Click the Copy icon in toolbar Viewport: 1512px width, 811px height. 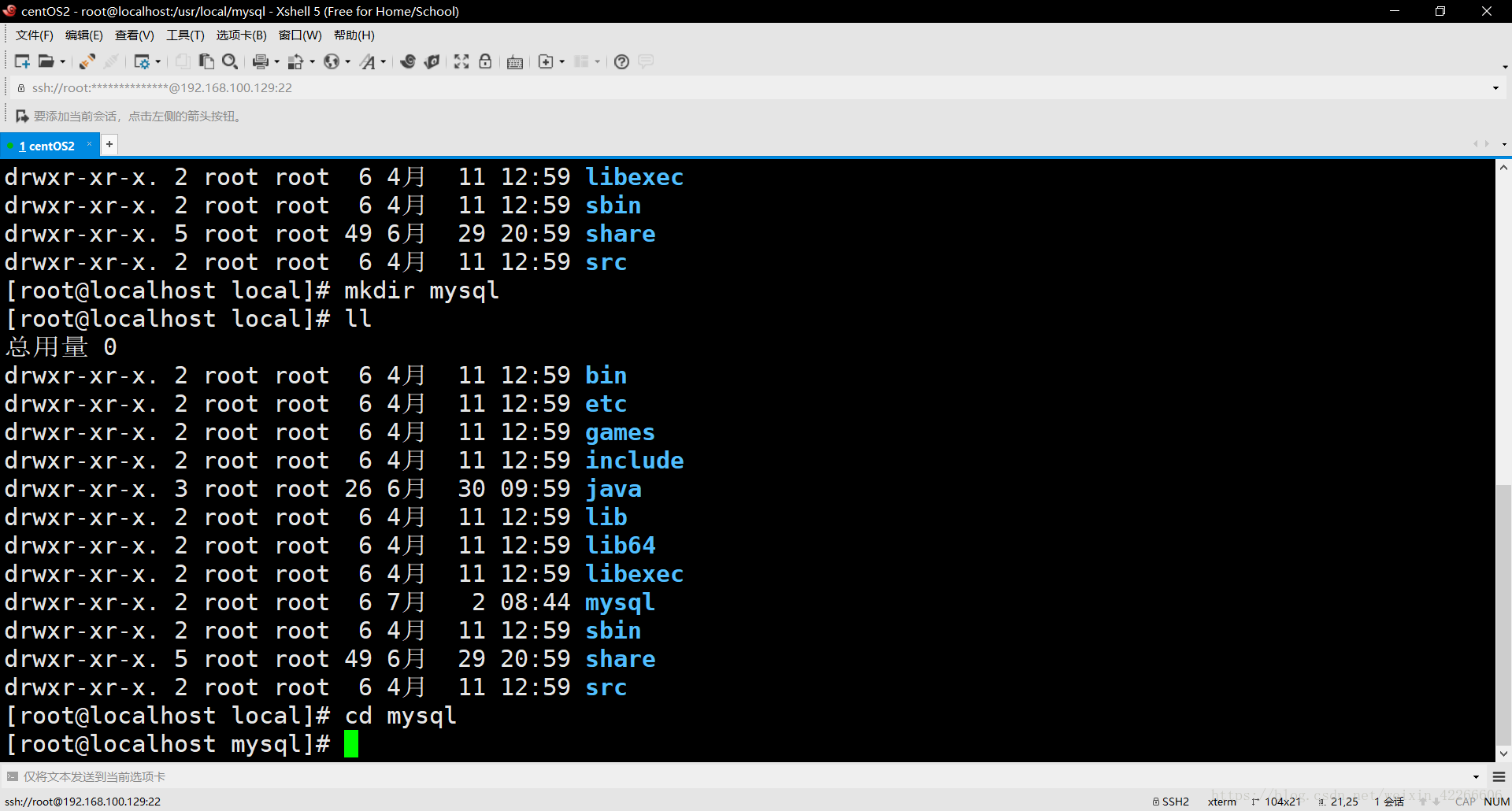[x=183, y=61]
